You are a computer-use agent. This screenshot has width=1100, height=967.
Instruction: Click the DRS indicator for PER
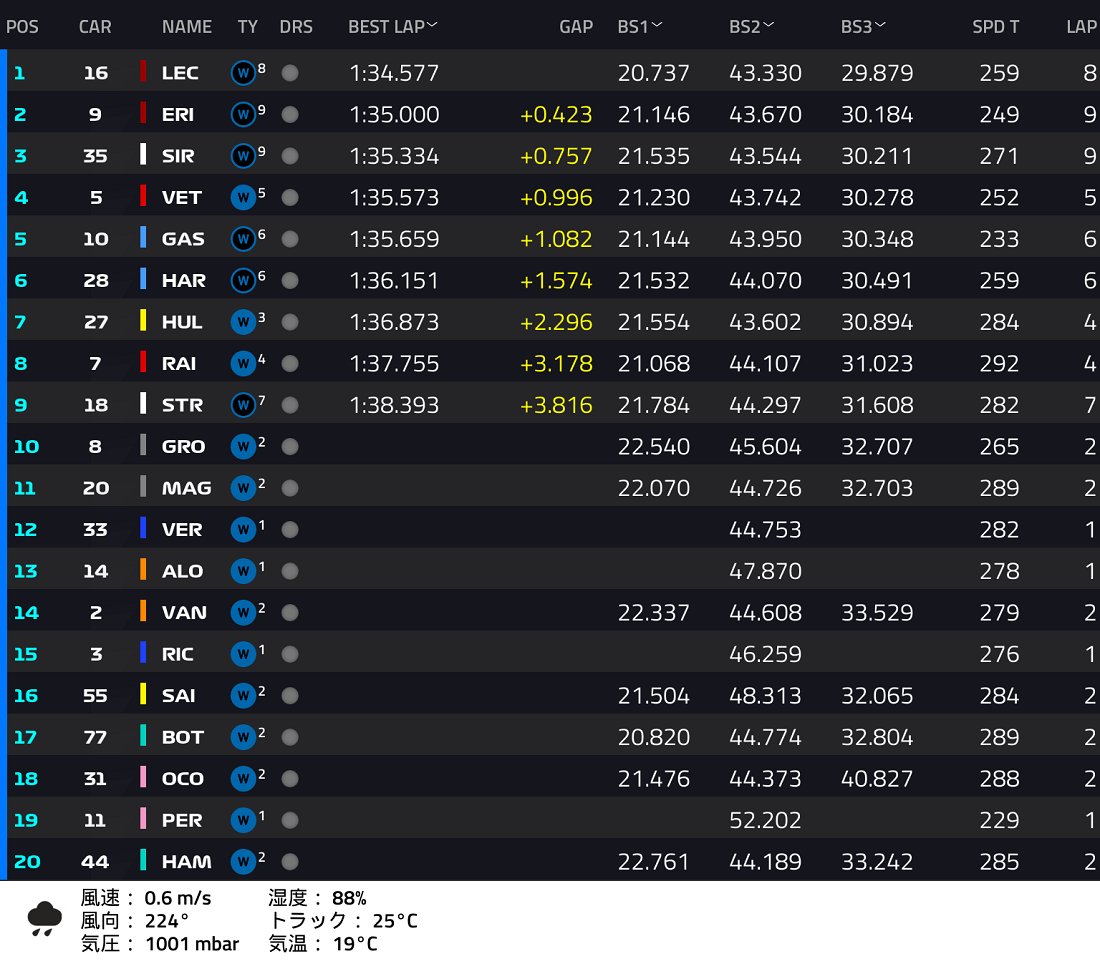click(x=290, y=820)
